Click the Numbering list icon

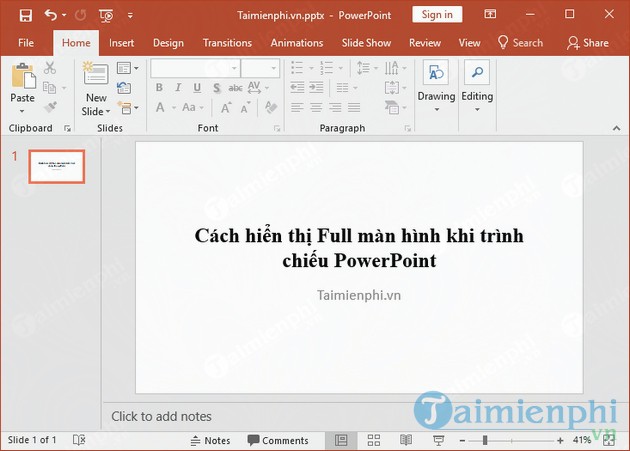326,68
